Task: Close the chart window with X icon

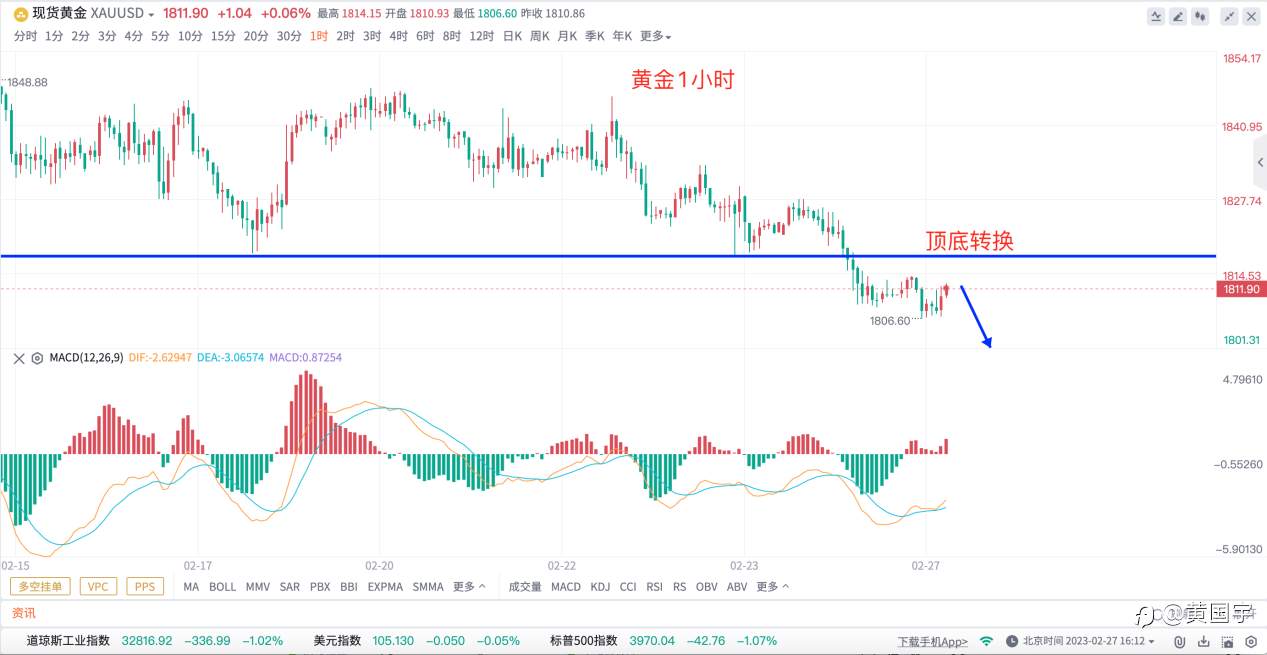Action: coord(1251,16)
